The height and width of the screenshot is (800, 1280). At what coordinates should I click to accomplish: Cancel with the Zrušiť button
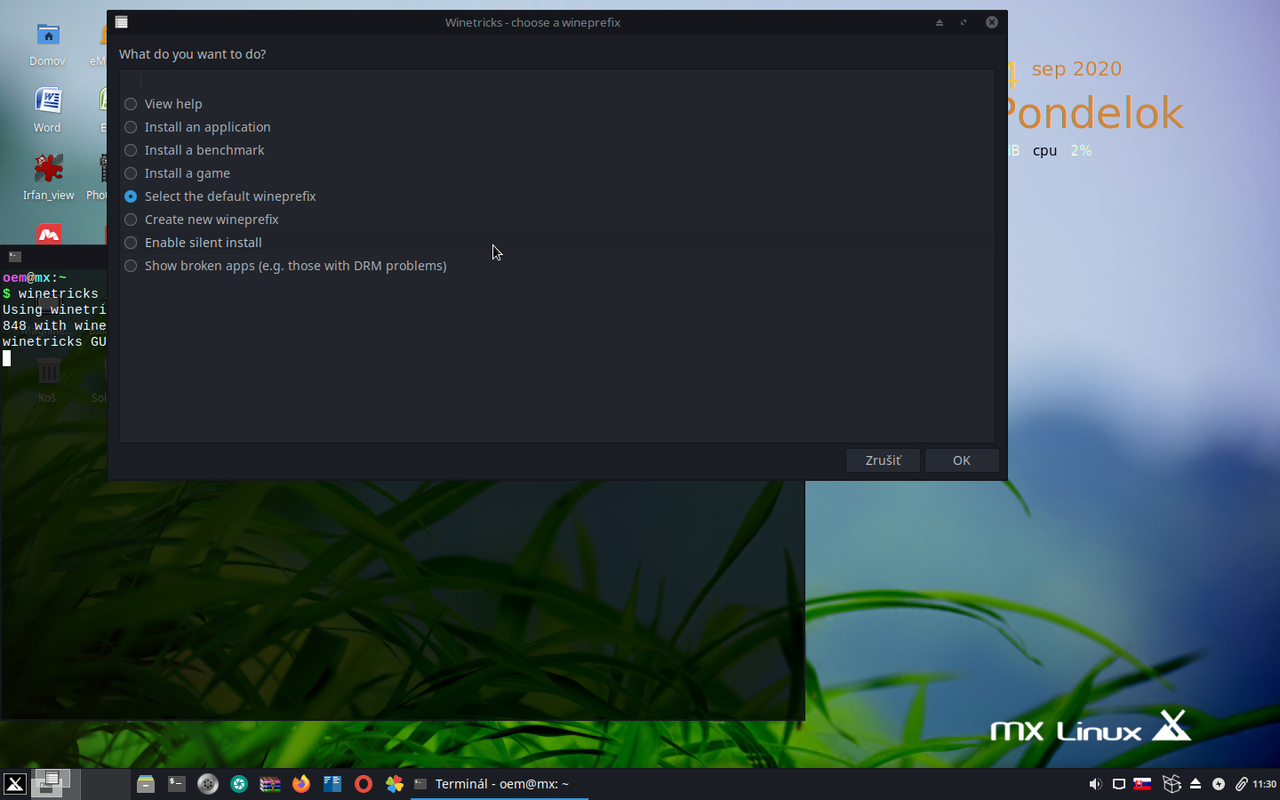click(883, 460)
